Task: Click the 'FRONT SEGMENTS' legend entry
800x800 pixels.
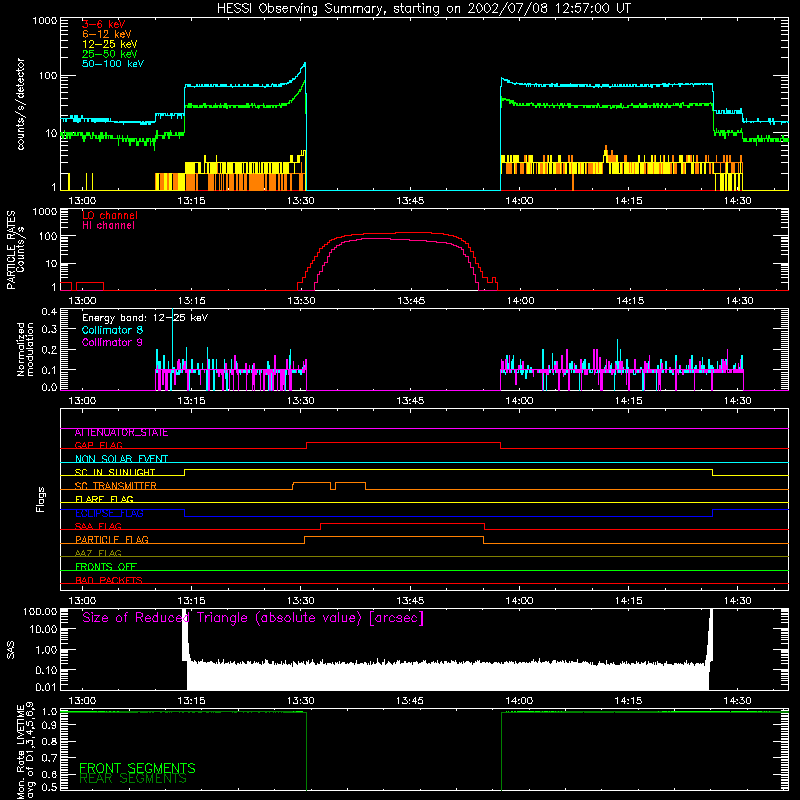Action: click(137, 768)
